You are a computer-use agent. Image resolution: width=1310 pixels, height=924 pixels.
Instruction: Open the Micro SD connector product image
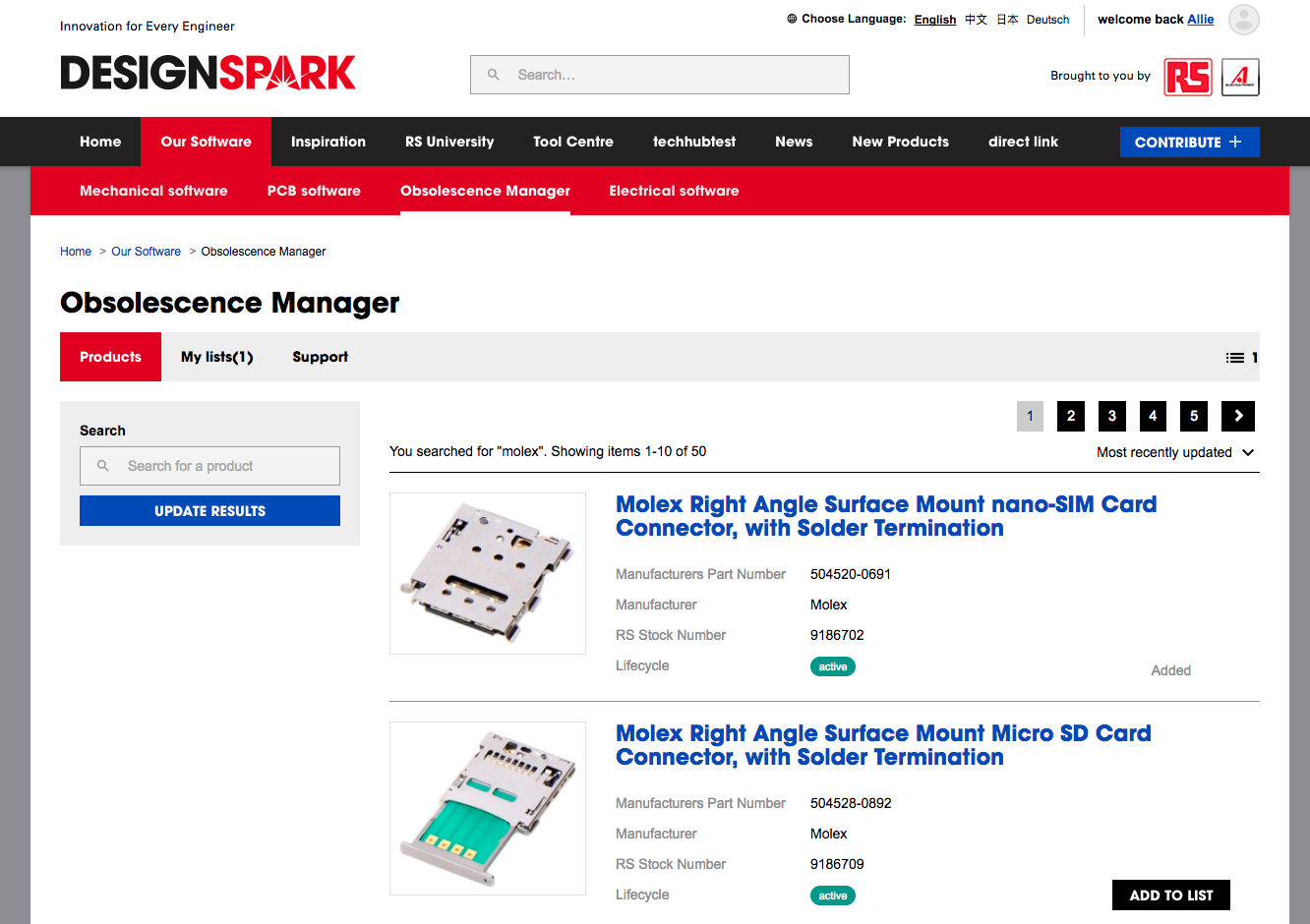488,809
